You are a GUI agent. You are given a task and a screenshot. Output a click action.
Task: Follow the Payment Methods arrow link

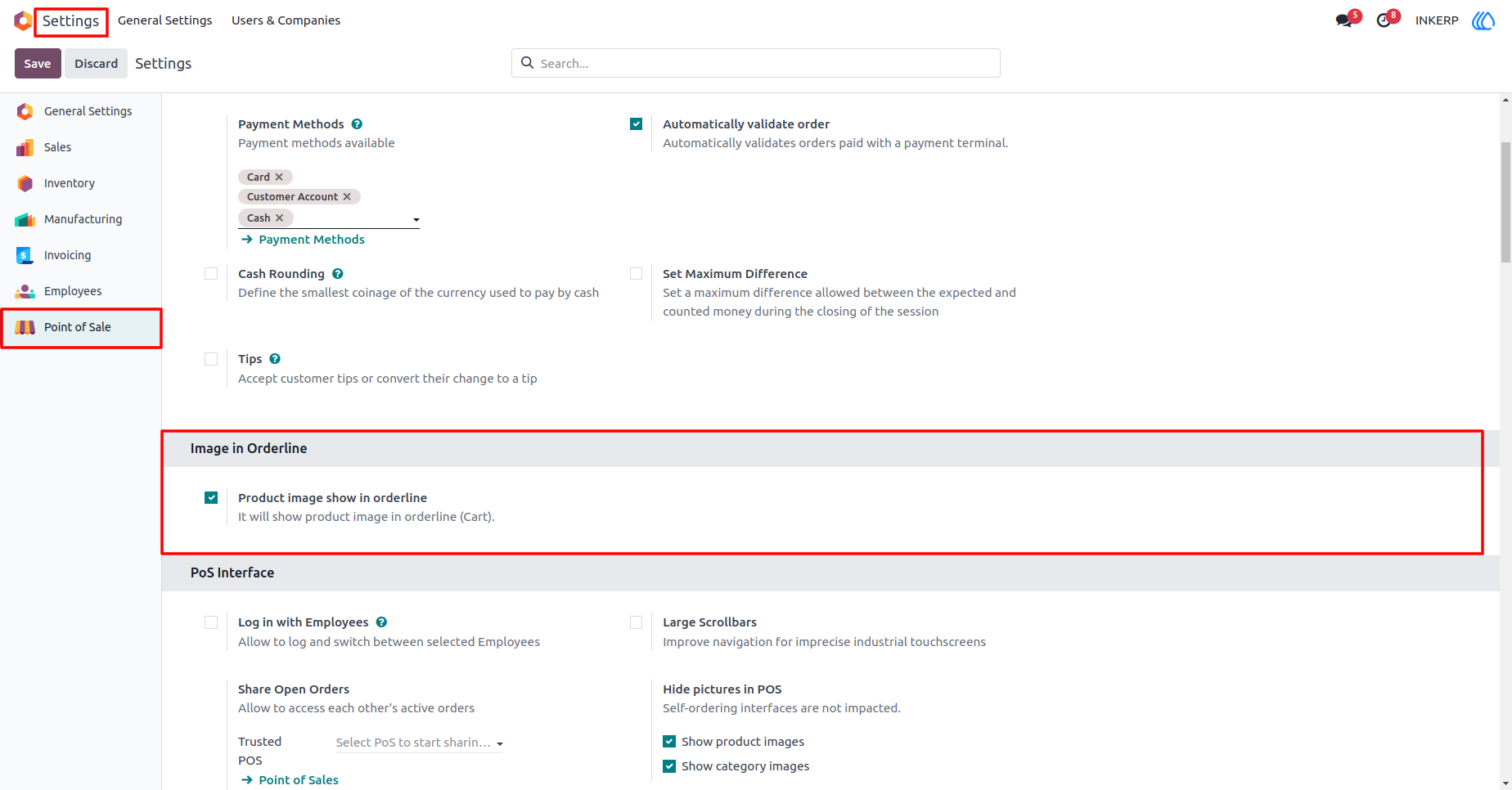pyautogui.click(x=304, y=240)
